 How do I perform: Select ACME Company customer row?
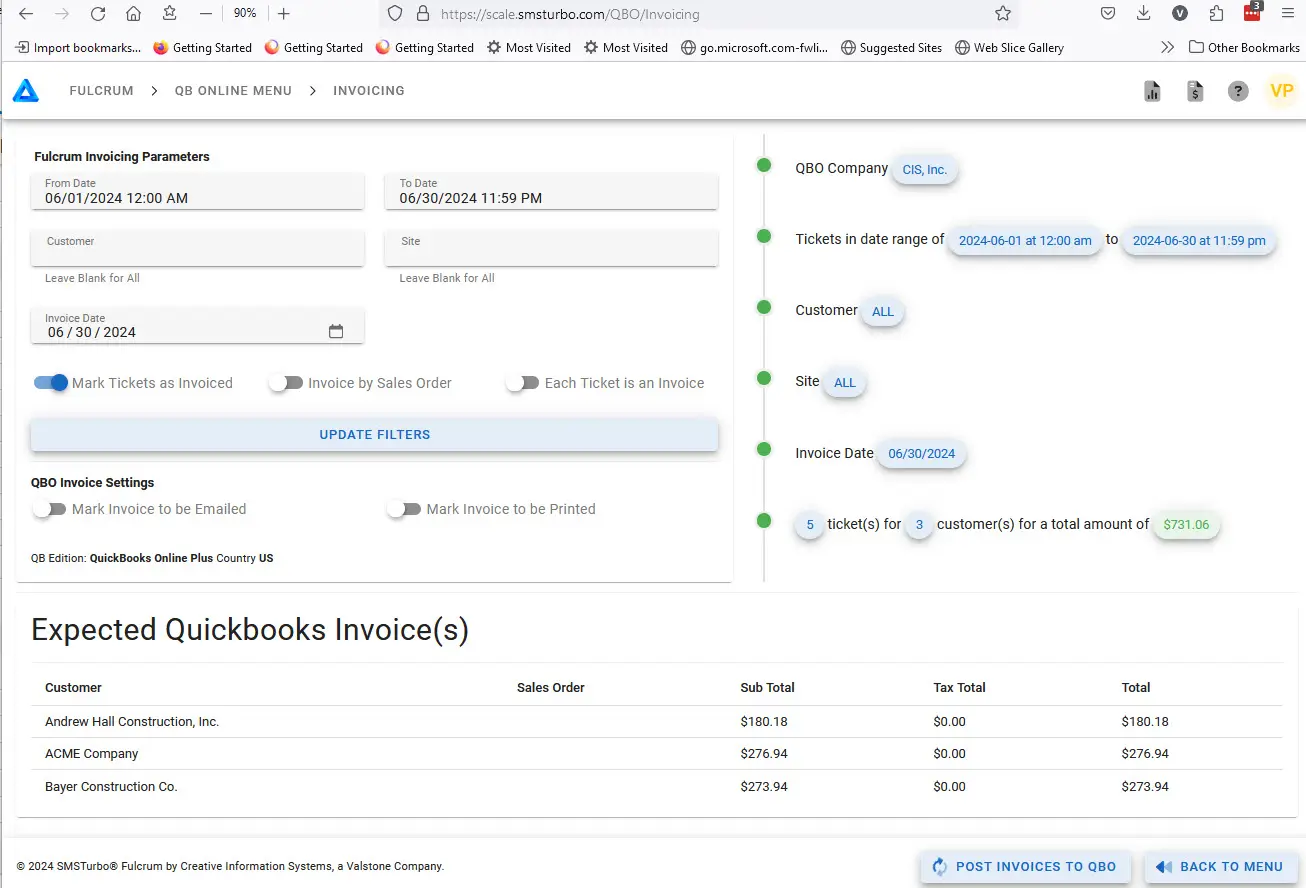656,754
